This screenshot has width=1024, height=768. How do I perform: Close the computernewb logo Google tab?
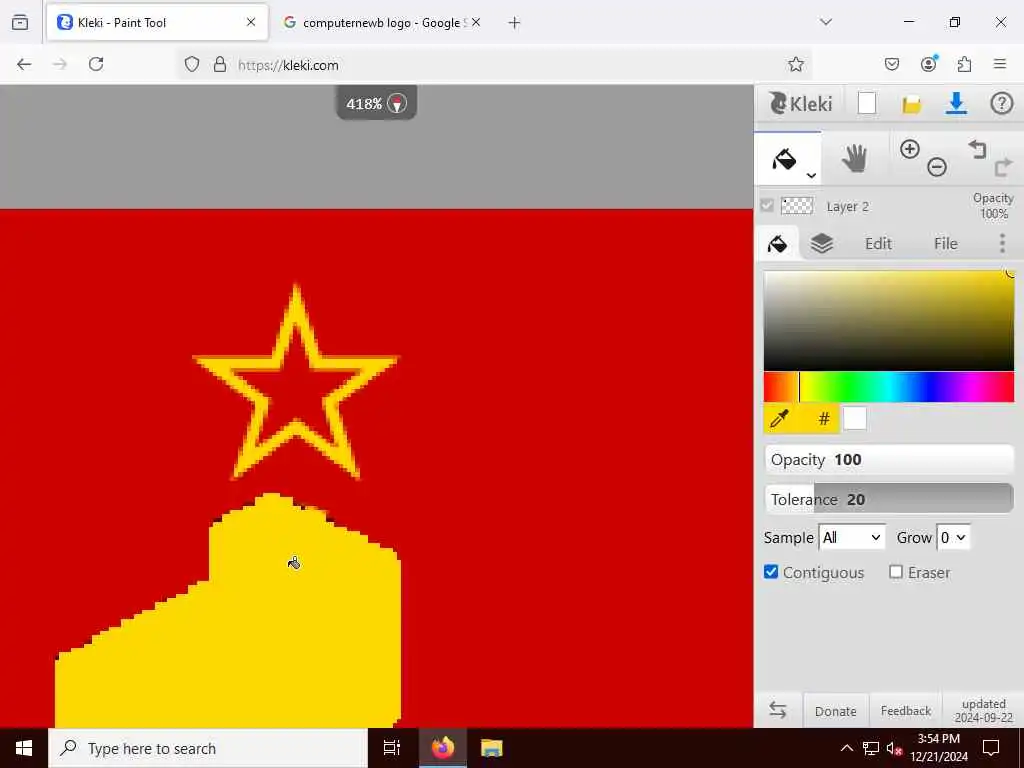coord(476,22)
